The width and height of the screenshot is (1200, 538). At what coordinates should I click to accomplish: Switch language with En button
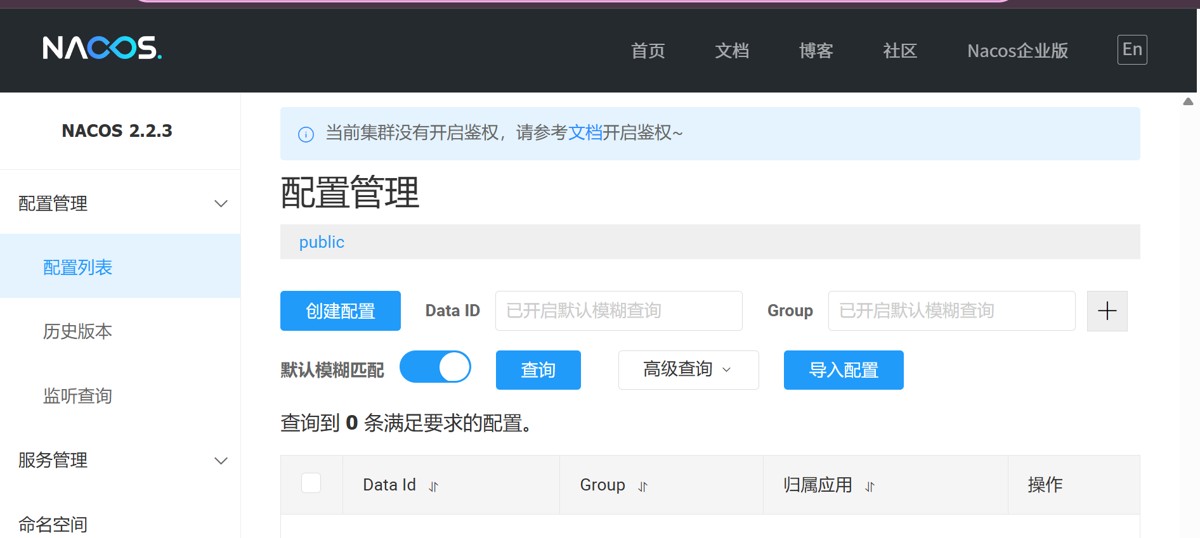[1132, 50]
